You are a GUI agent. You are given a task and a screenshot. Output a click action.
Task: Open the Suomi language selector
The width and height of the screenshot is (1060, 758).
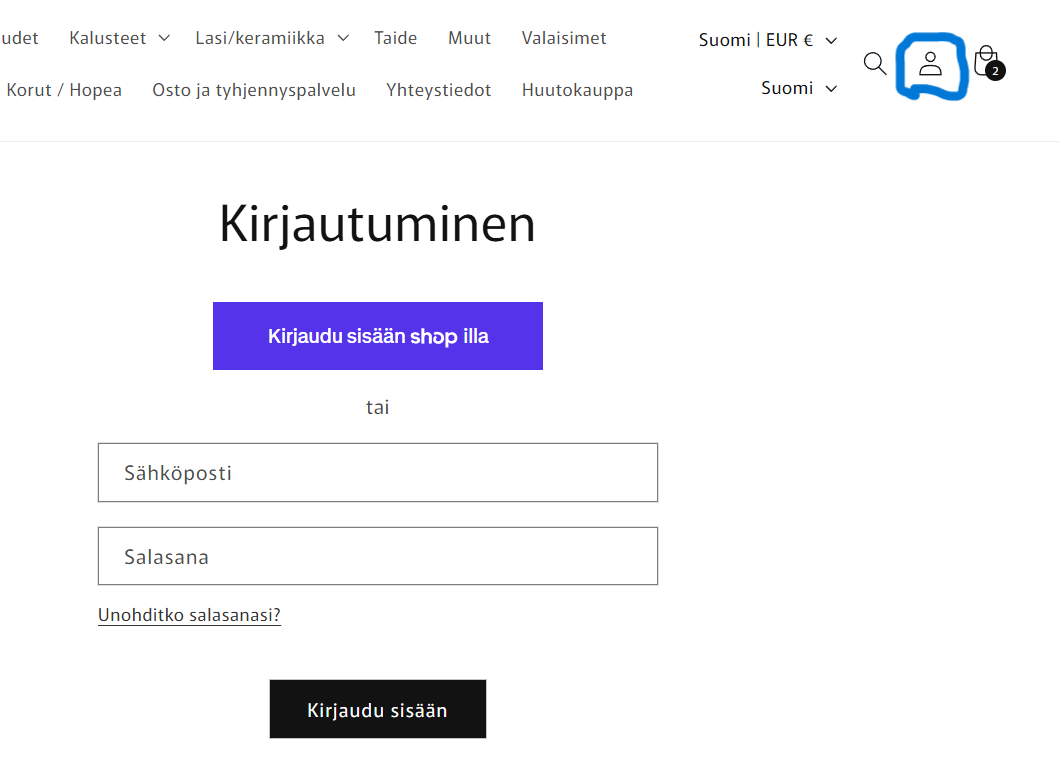(798, 88)
